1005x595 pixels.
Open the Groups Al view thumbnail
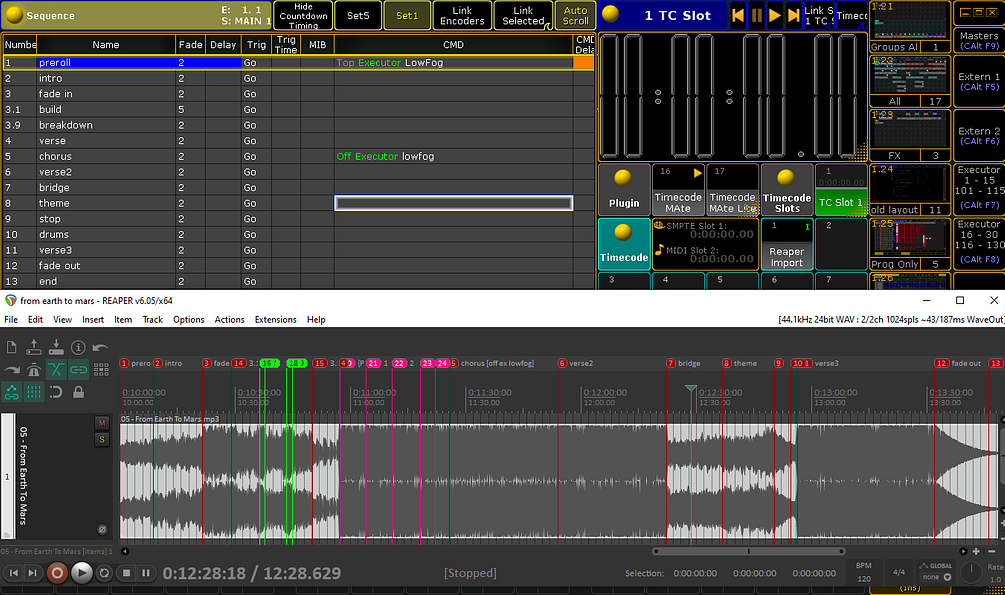909,27
